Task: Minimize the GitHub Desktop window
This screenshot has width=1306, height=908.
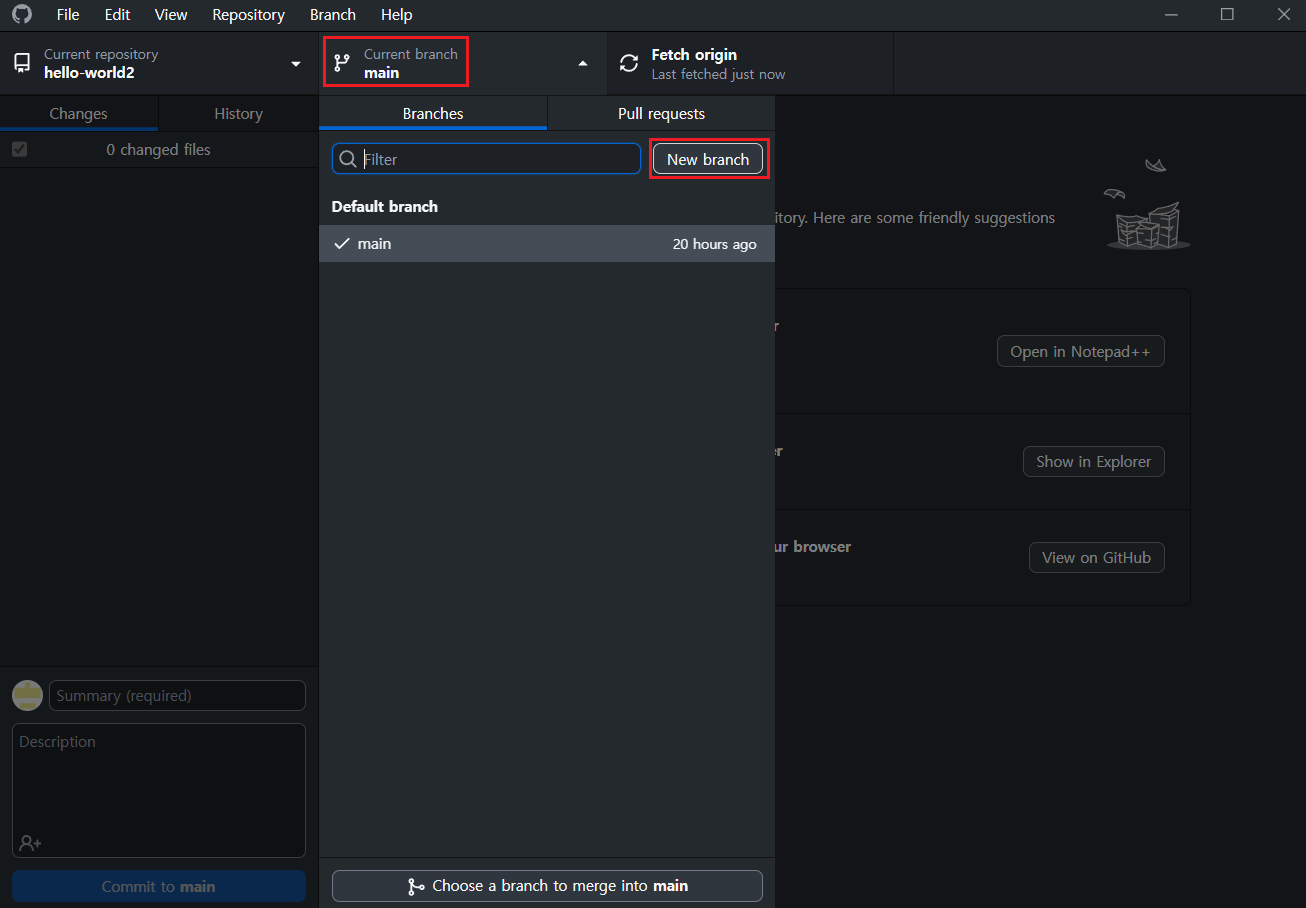Action: pyautogui.click(x=1173, y=14)
